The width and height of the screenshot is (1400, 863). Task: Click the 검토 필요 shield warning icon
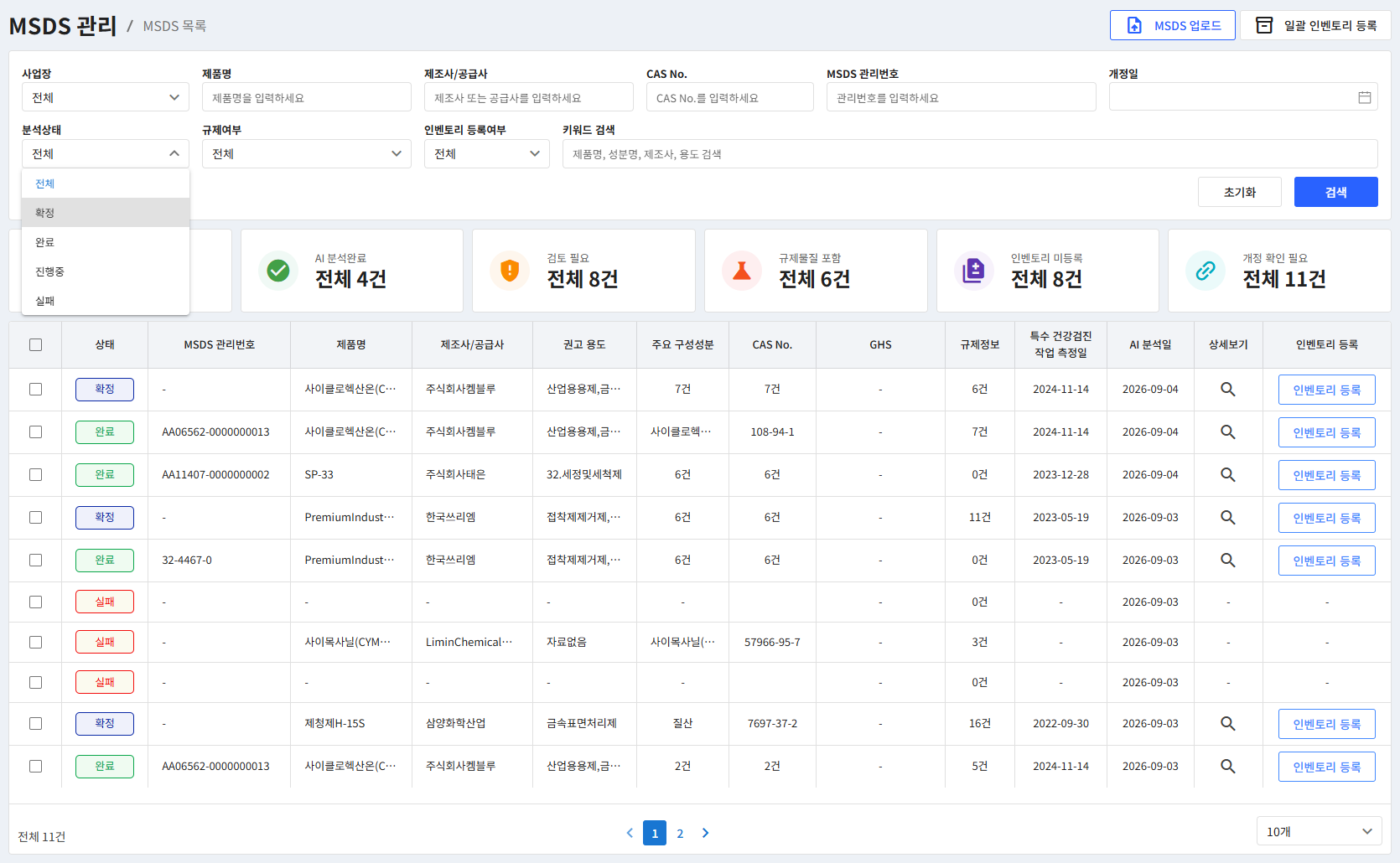[x=510, y=271]
